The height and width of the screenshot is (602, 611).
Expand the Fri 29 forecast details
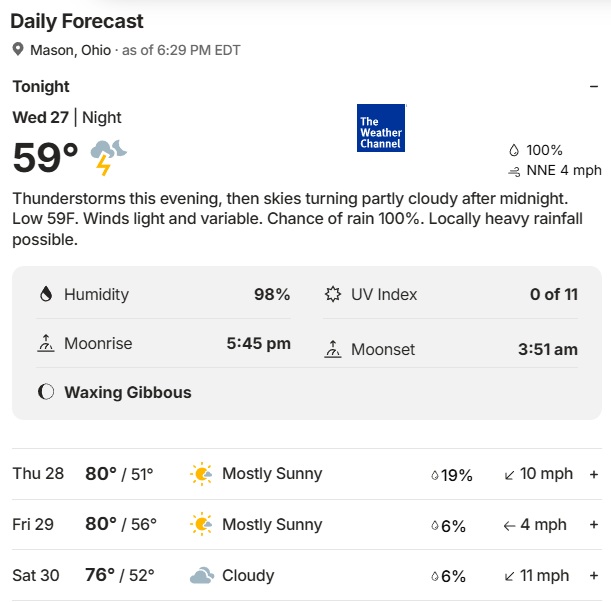(594, 524)
